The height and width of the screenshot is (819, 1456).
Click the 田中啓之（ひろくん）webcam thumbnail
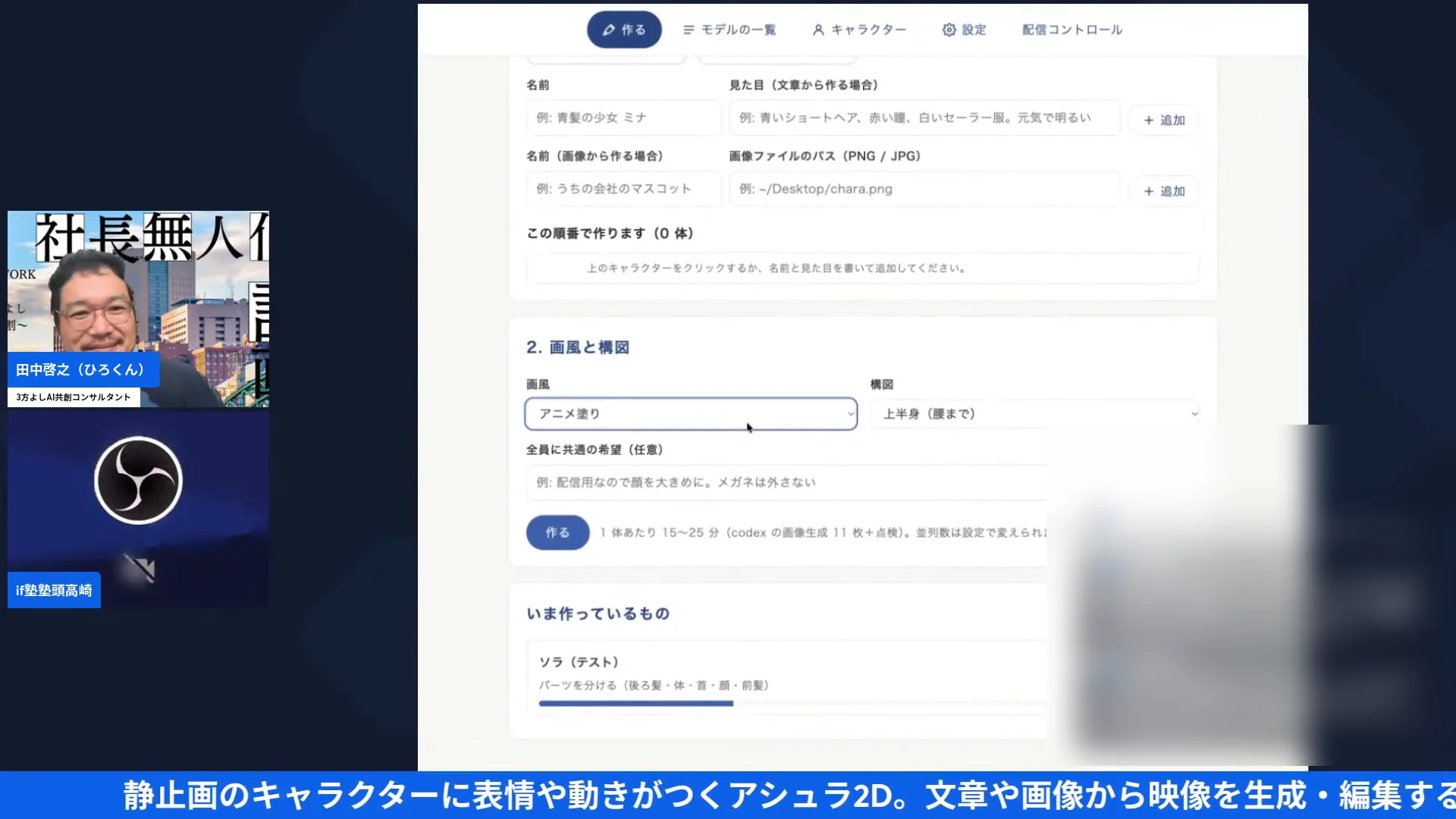pyautogui.click(x=138, y=309)
